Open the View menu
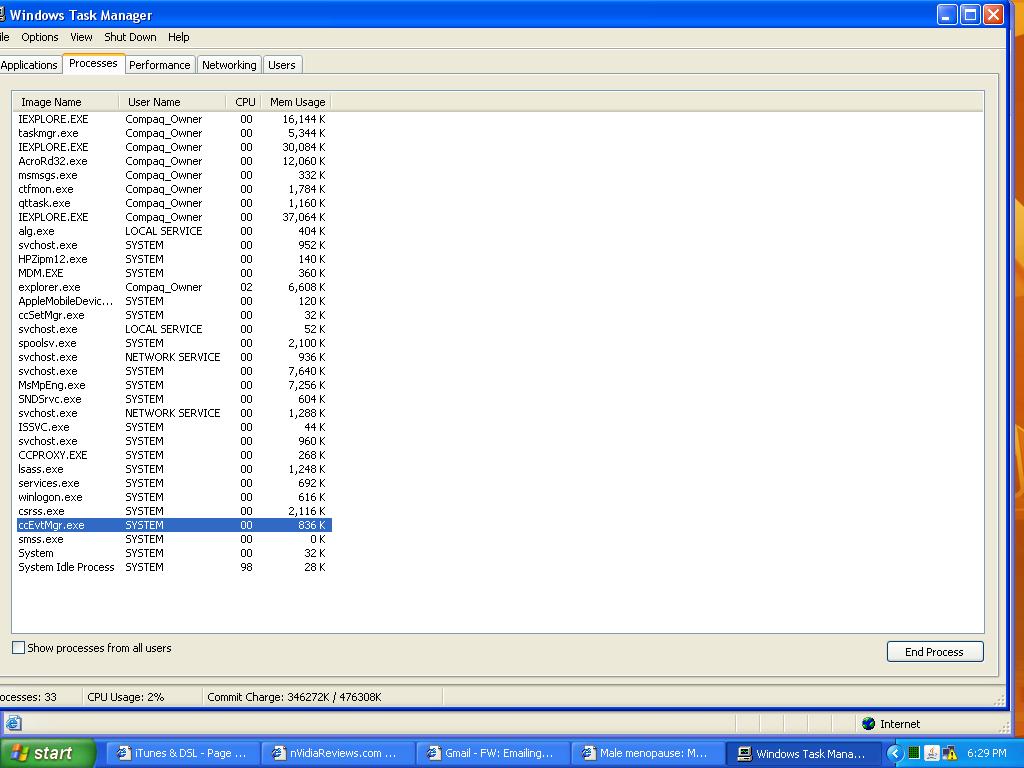Screen dimensions: 1024x768 click(x=81, y=37)
